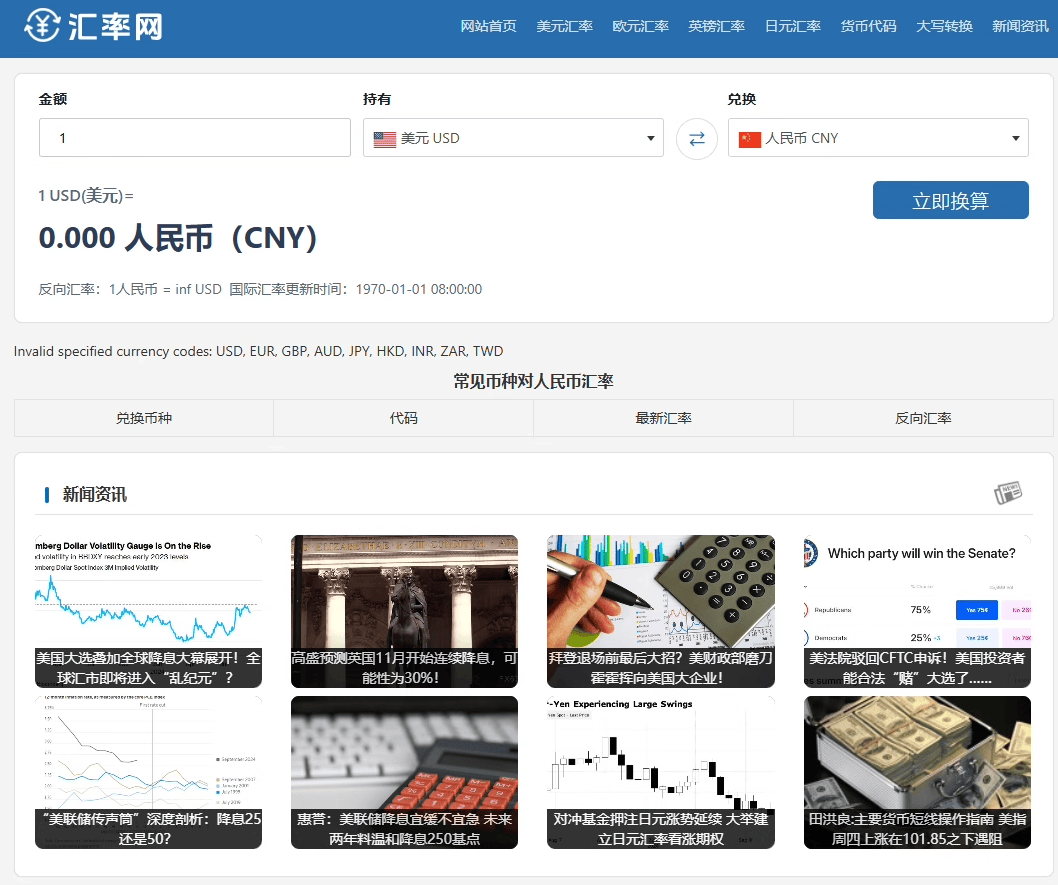
Task: Open the 人民币 CNY currency dropdown
Action: point(878,137)
